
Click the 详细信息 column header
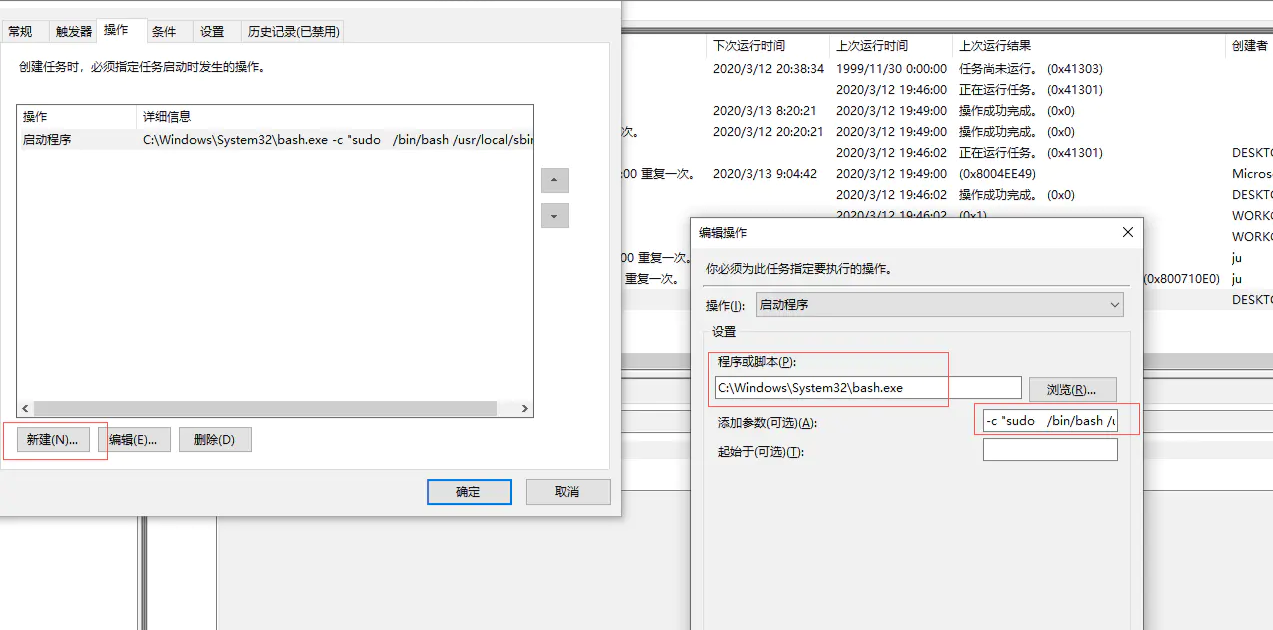[334, 117]
